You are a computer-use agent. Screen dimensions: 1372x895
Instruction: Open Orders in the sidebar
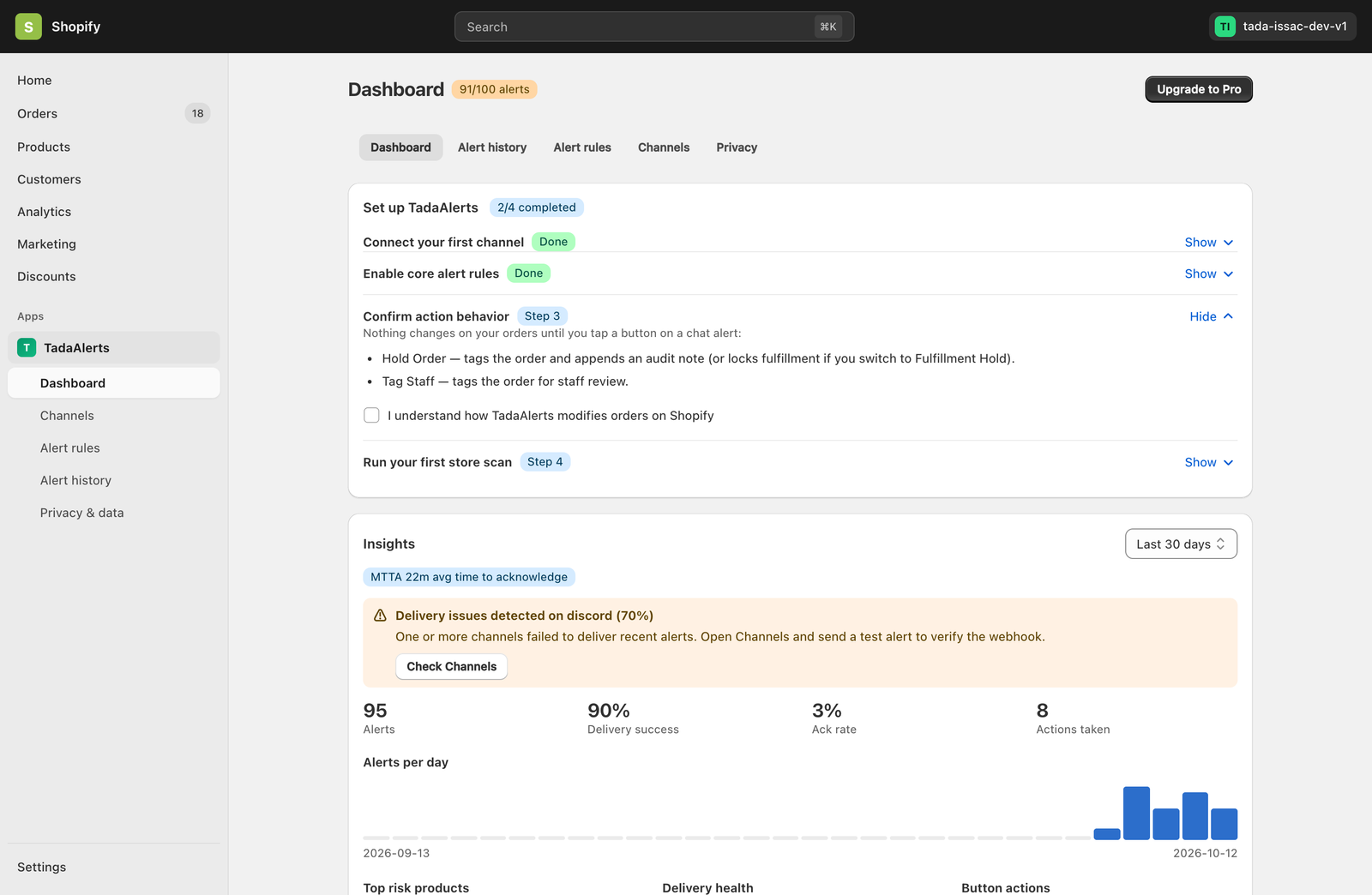pos(113,113)
